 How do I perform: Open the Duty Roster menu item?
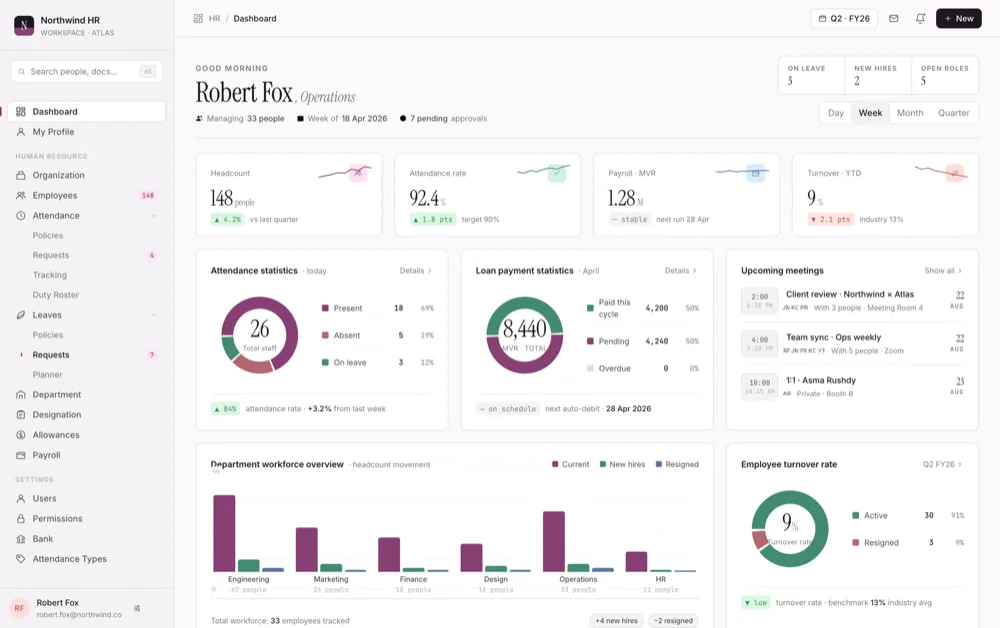click(x=55, y=295)
